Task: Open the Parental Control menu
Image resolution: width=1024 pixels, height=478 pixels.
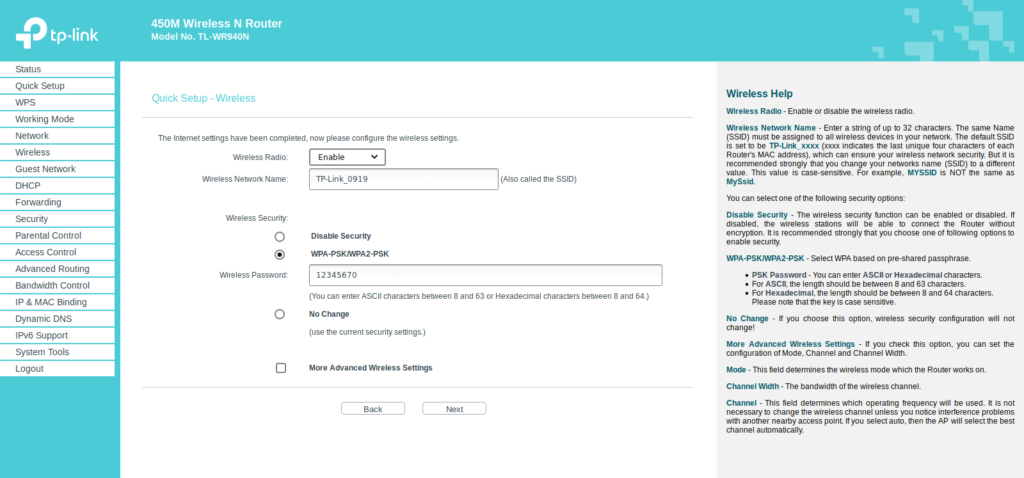Action: [x=48, y=235]
